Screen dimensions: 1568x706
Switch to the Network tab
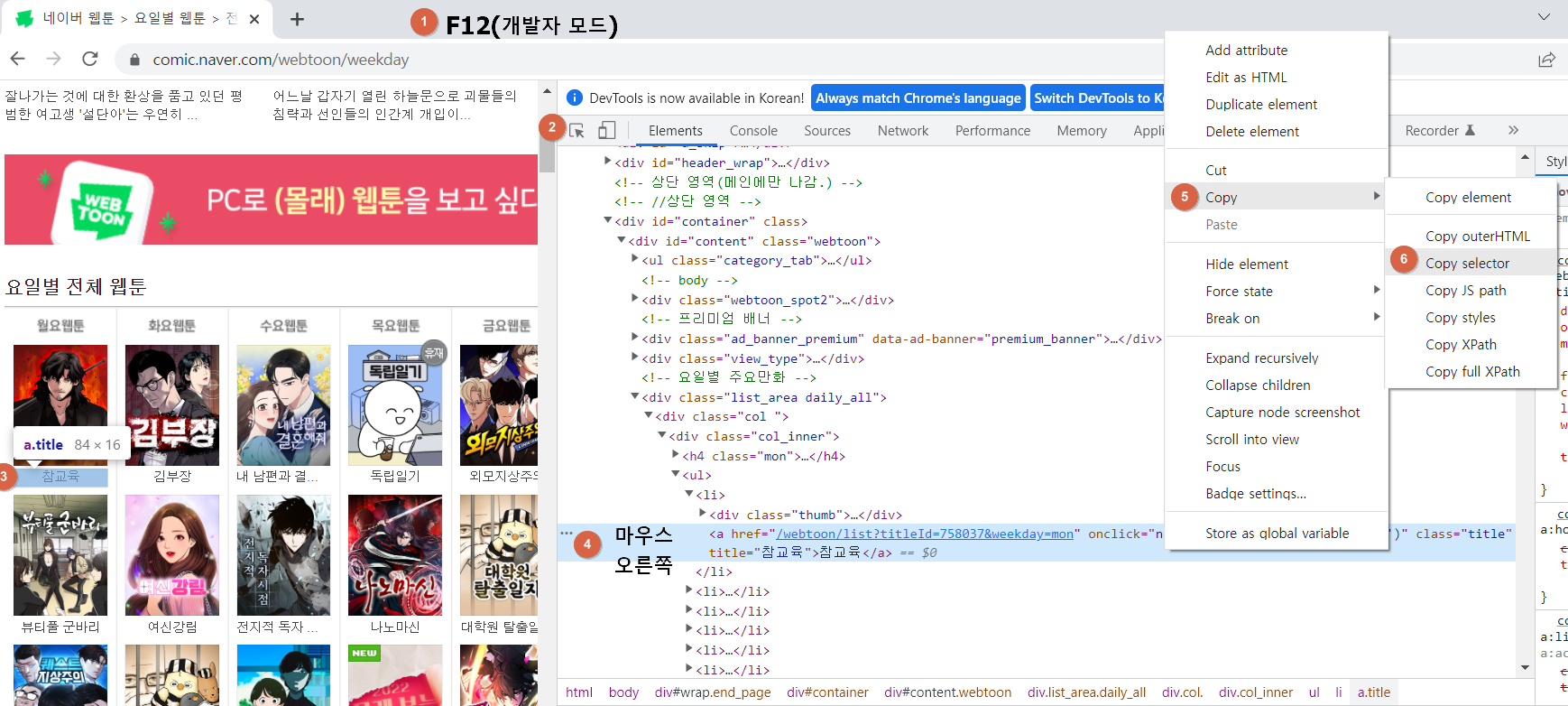(903, 131)
